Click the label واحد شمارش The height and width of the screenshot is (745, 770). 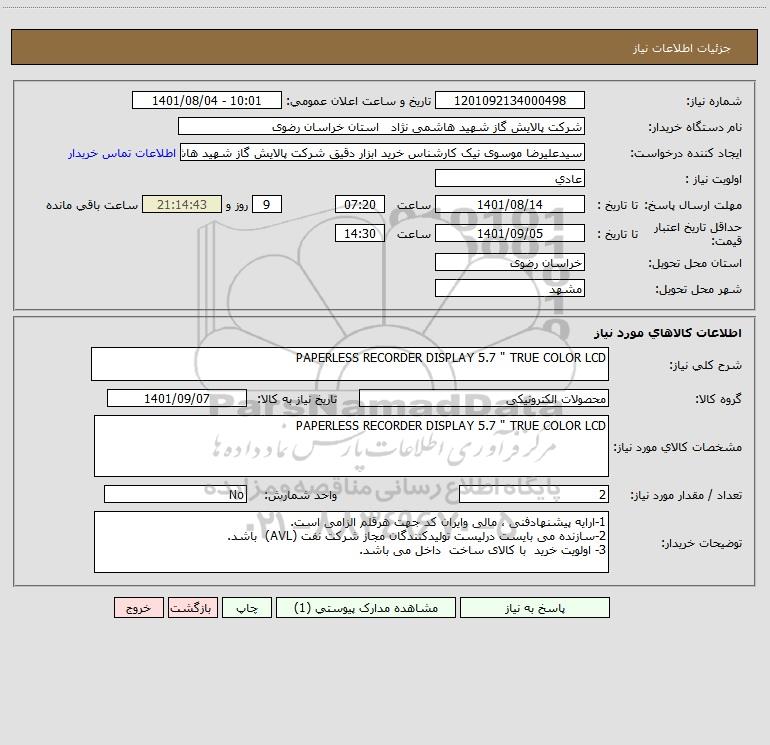301,495
